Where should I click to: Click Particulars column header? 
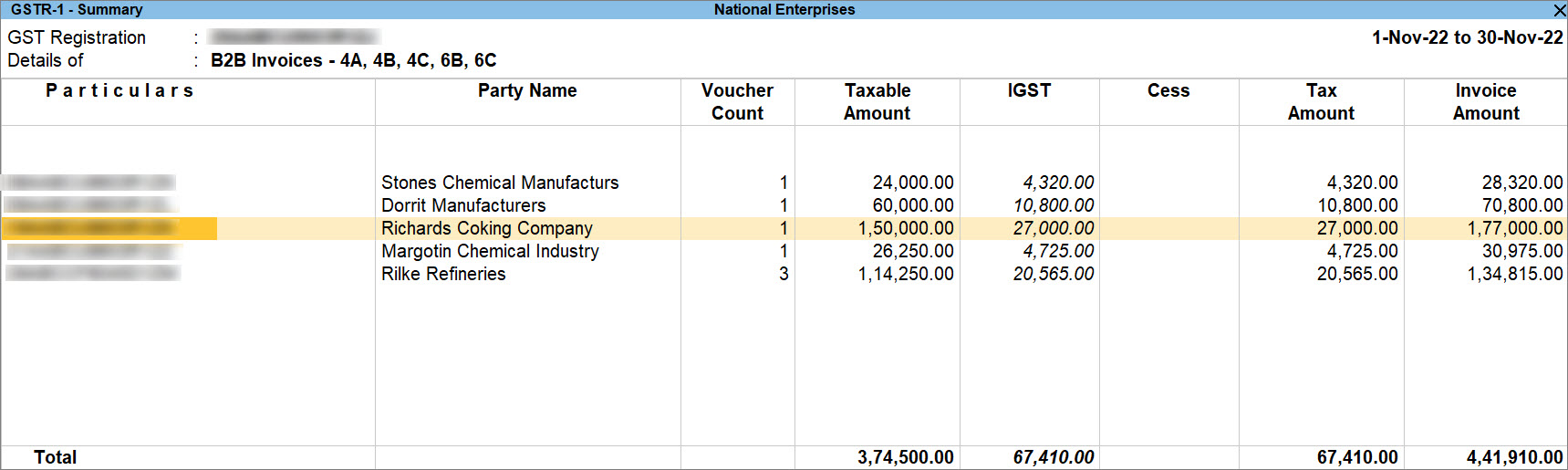click(x=119, y=90)
